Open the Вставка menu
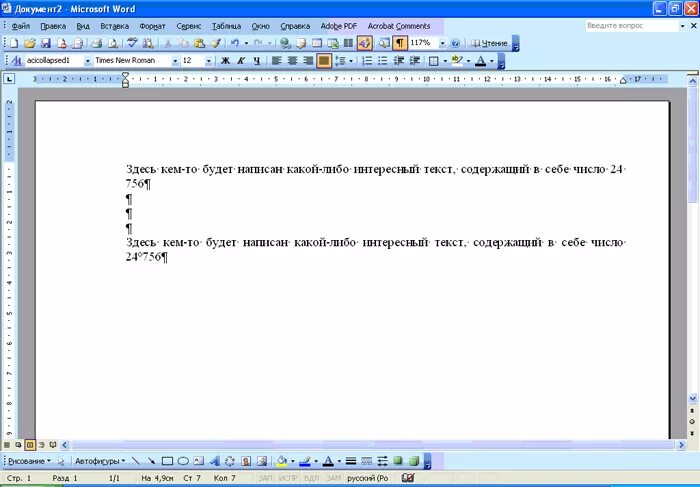The image size is (700, 487). (114, 26)
